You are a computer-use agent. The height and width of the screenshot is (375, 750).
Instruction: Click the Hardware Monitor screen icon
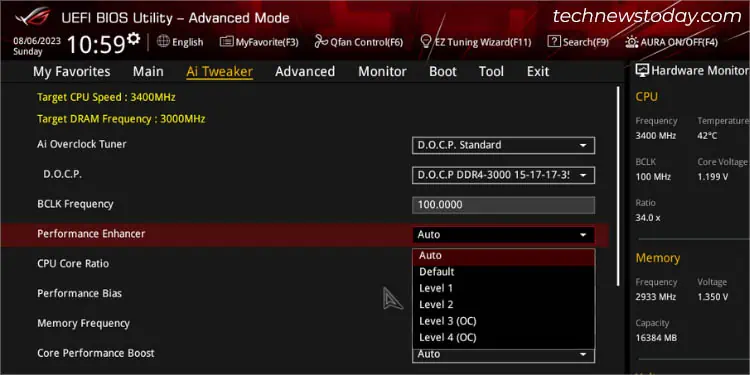click(642, 71)
